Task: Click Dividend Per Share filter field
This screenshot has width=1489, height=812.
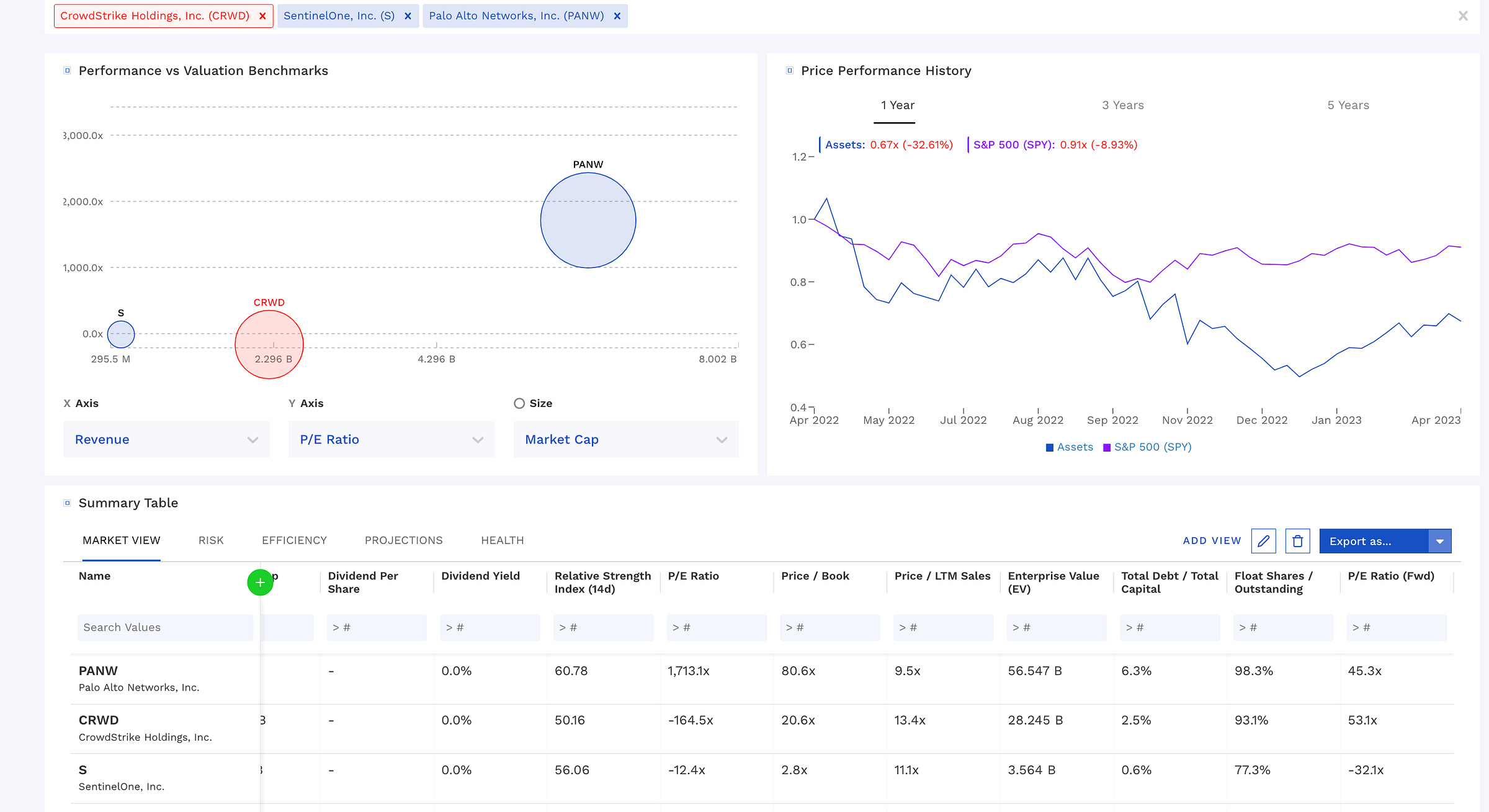Action: 377,628
